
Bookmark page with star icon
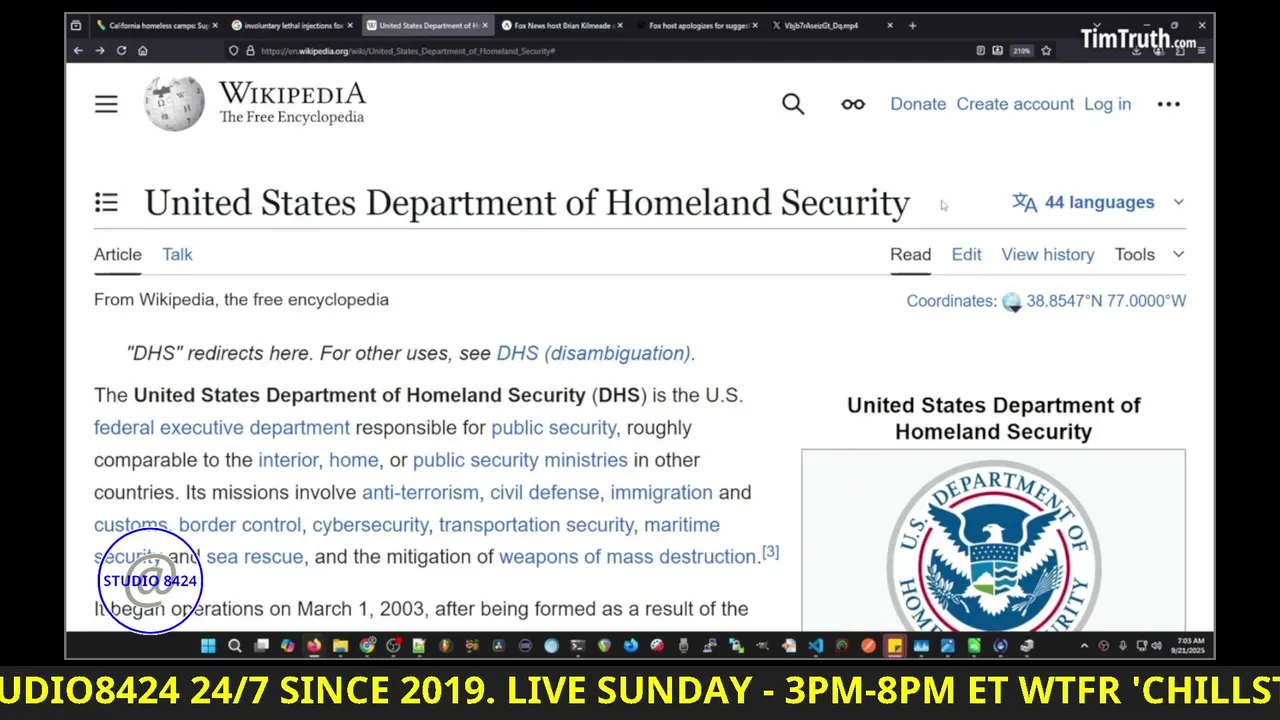[x=1046, y=50]
